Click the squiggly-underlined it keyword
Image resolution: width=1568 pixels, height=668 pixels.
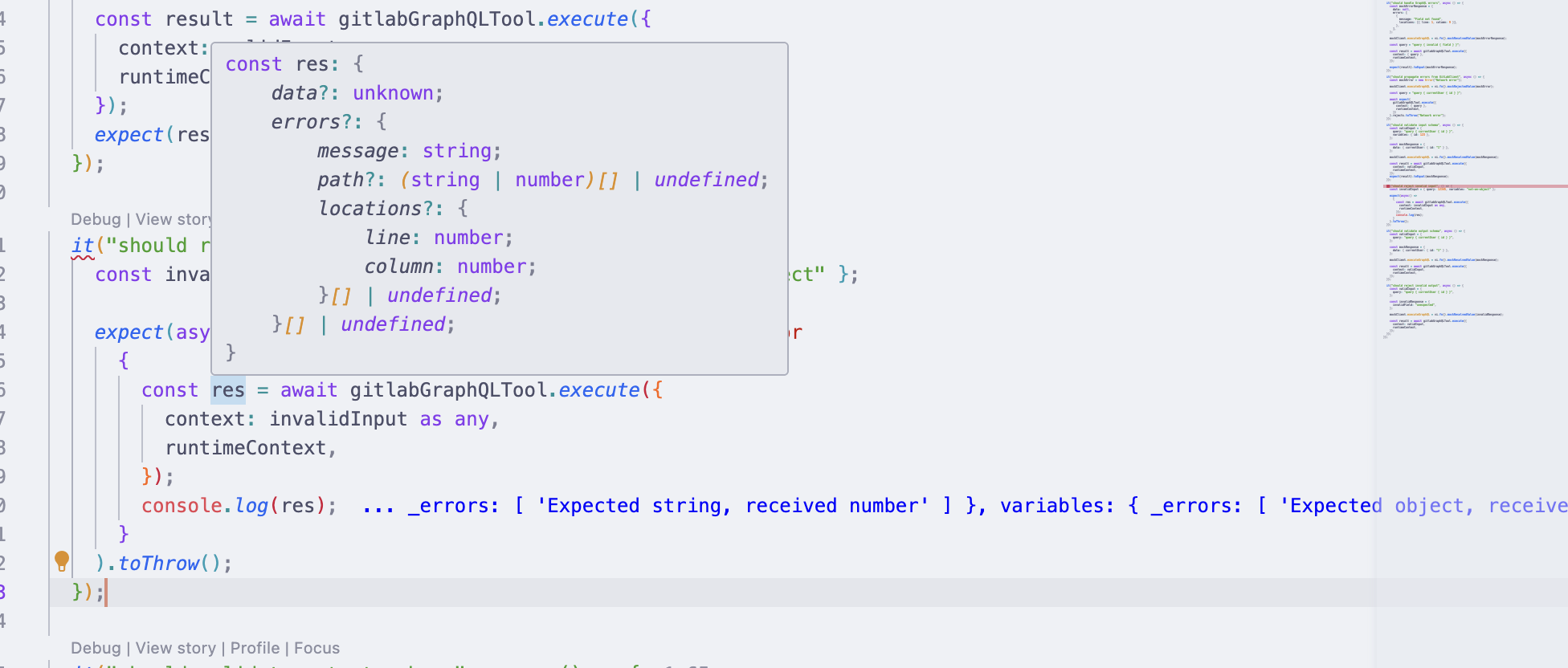click(83, 246)
